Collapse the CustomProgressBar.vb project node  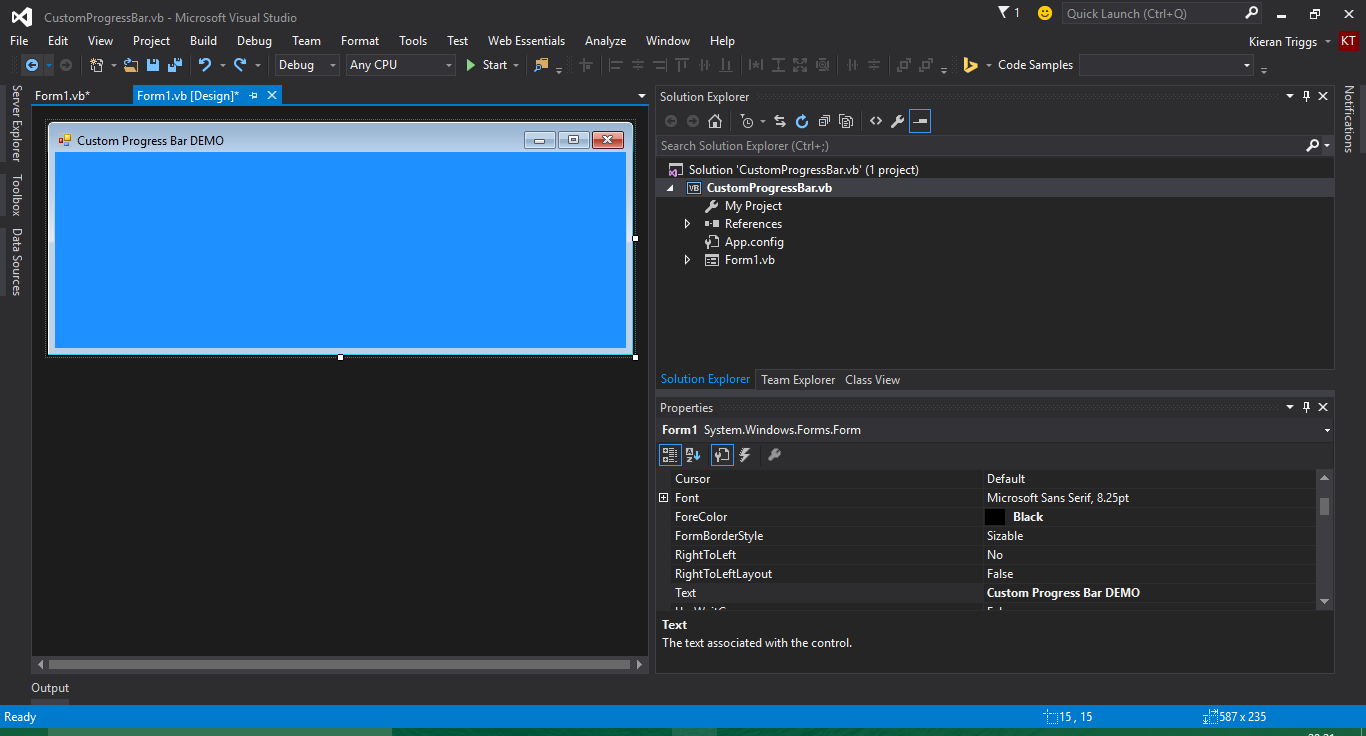(x=669, y=188)
